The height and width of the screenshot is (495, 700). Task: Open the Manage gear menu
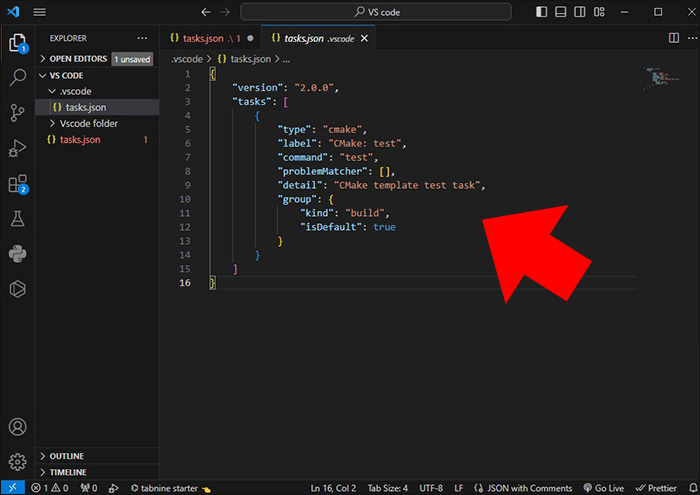(17, 462)
